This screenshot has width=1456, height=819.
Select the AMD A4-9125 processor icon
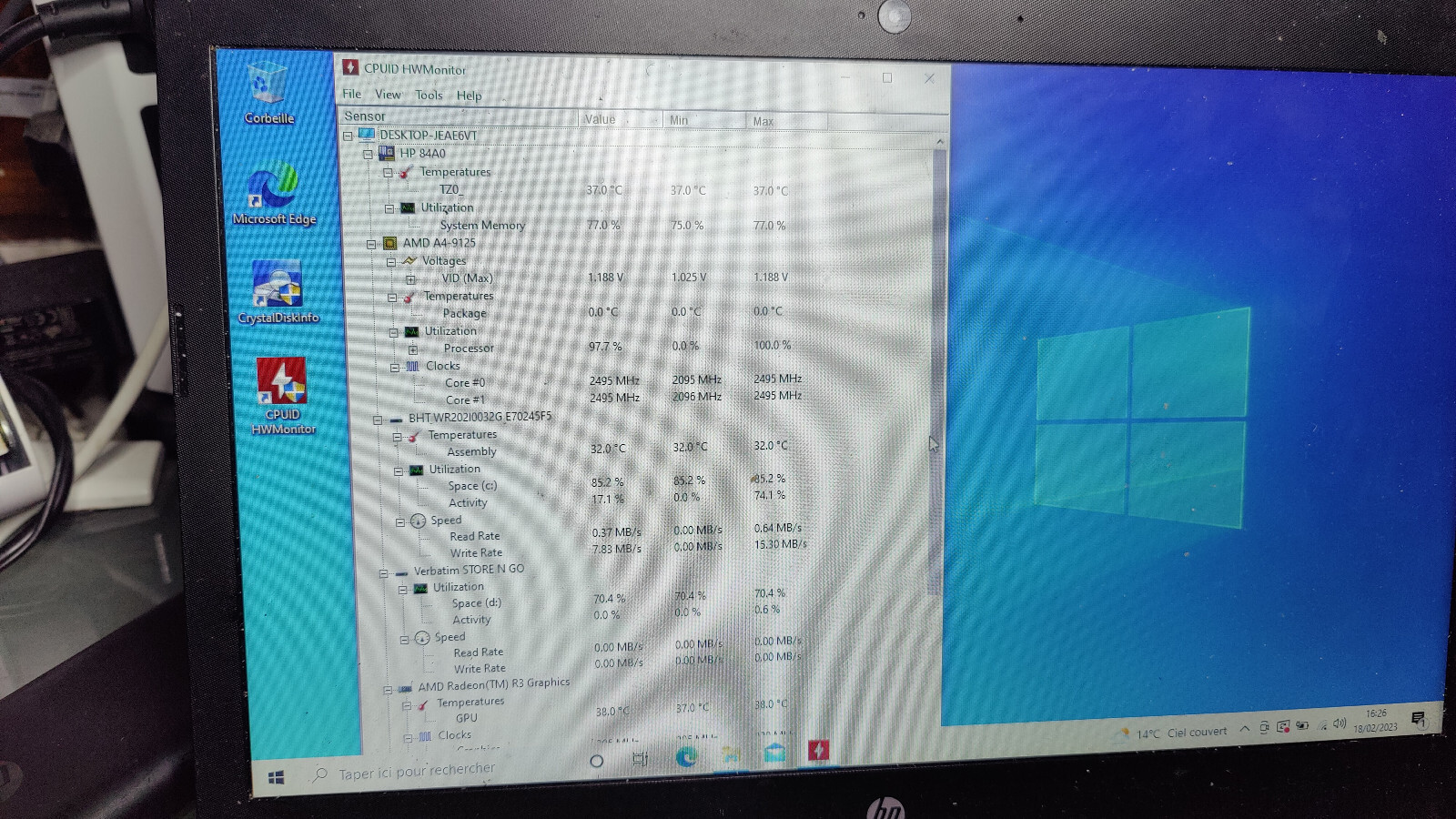click(x=390, y=243)
